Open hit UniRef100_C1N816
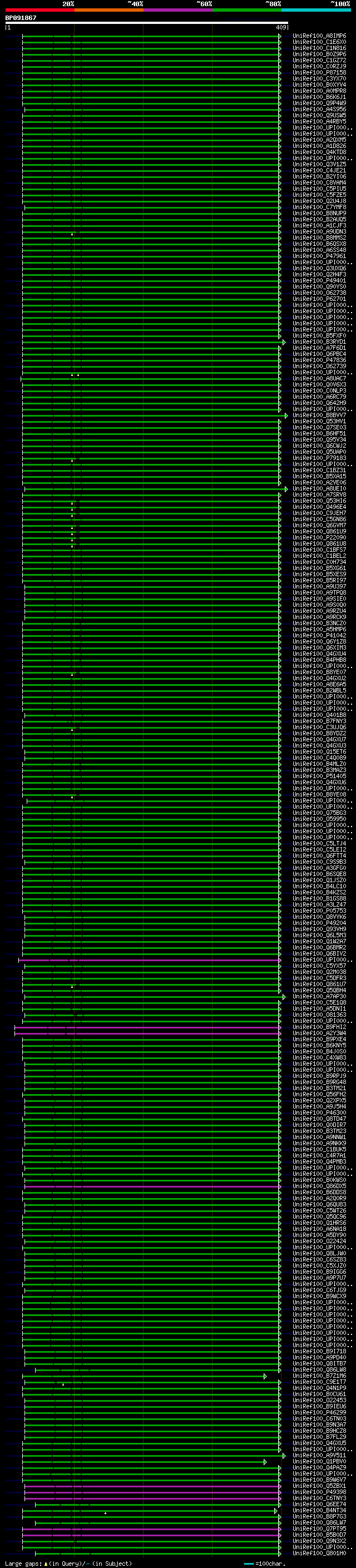356x1568 pixels. click(319, 48)
